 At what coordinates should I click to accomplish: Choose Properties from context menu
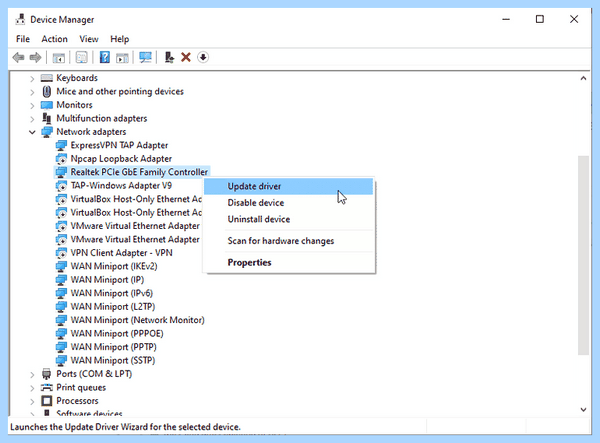289,262
